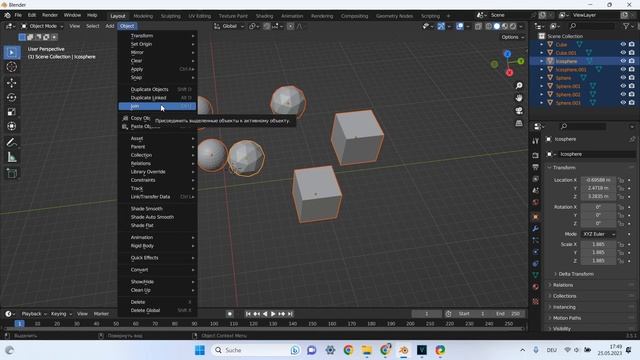Hide Cube in outliner viewport

[x=623, y=44]
